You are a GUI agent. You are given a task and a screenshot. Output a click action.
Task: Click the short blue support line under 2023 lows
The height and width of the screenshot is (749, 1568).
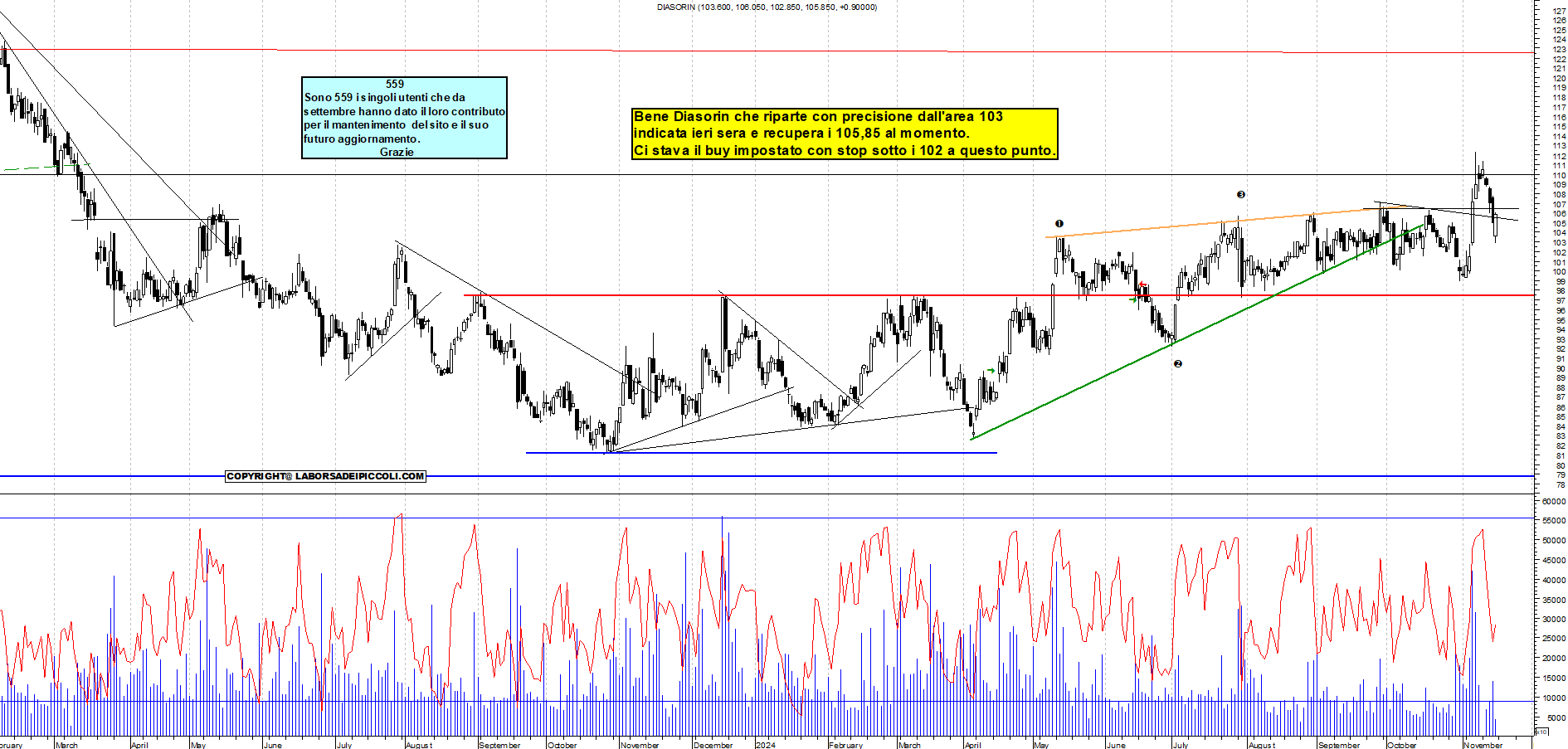[x=762, y=453]
